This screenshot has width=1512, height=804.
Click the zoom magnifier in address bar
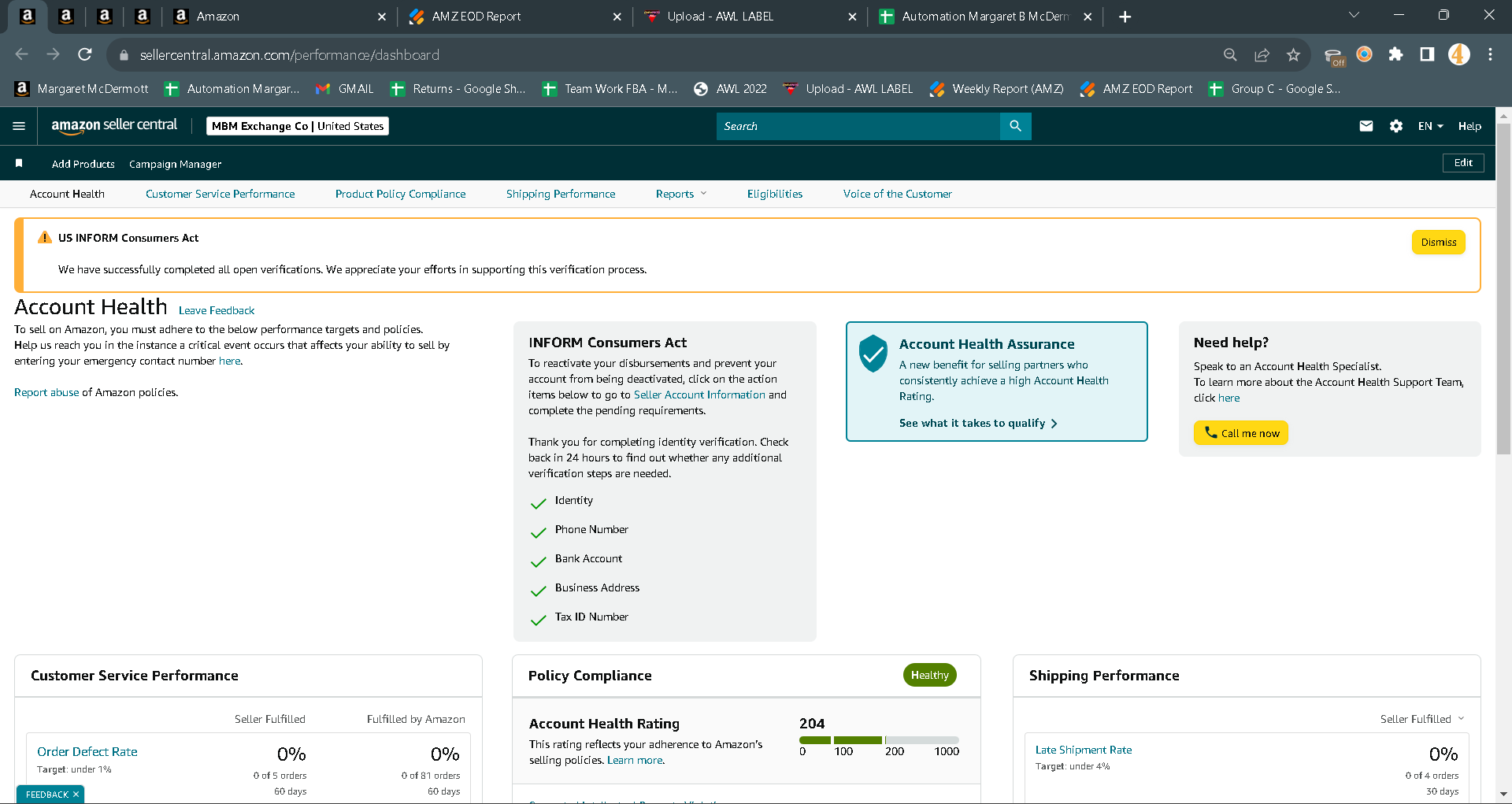(x=1230, y=54)
